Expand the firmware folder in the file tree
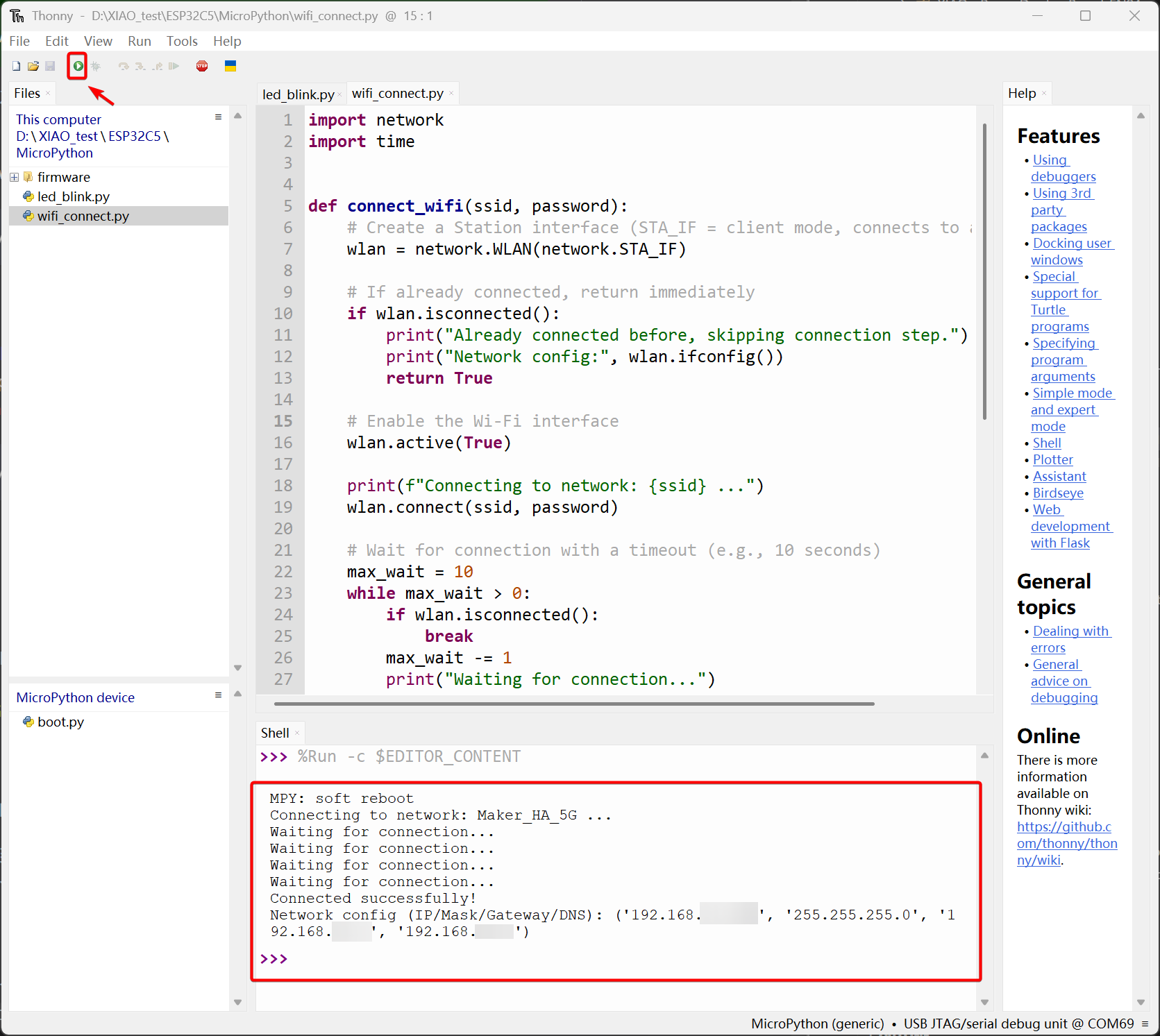This screenshot has width=1160, height=1036. (x=14, y=177)
